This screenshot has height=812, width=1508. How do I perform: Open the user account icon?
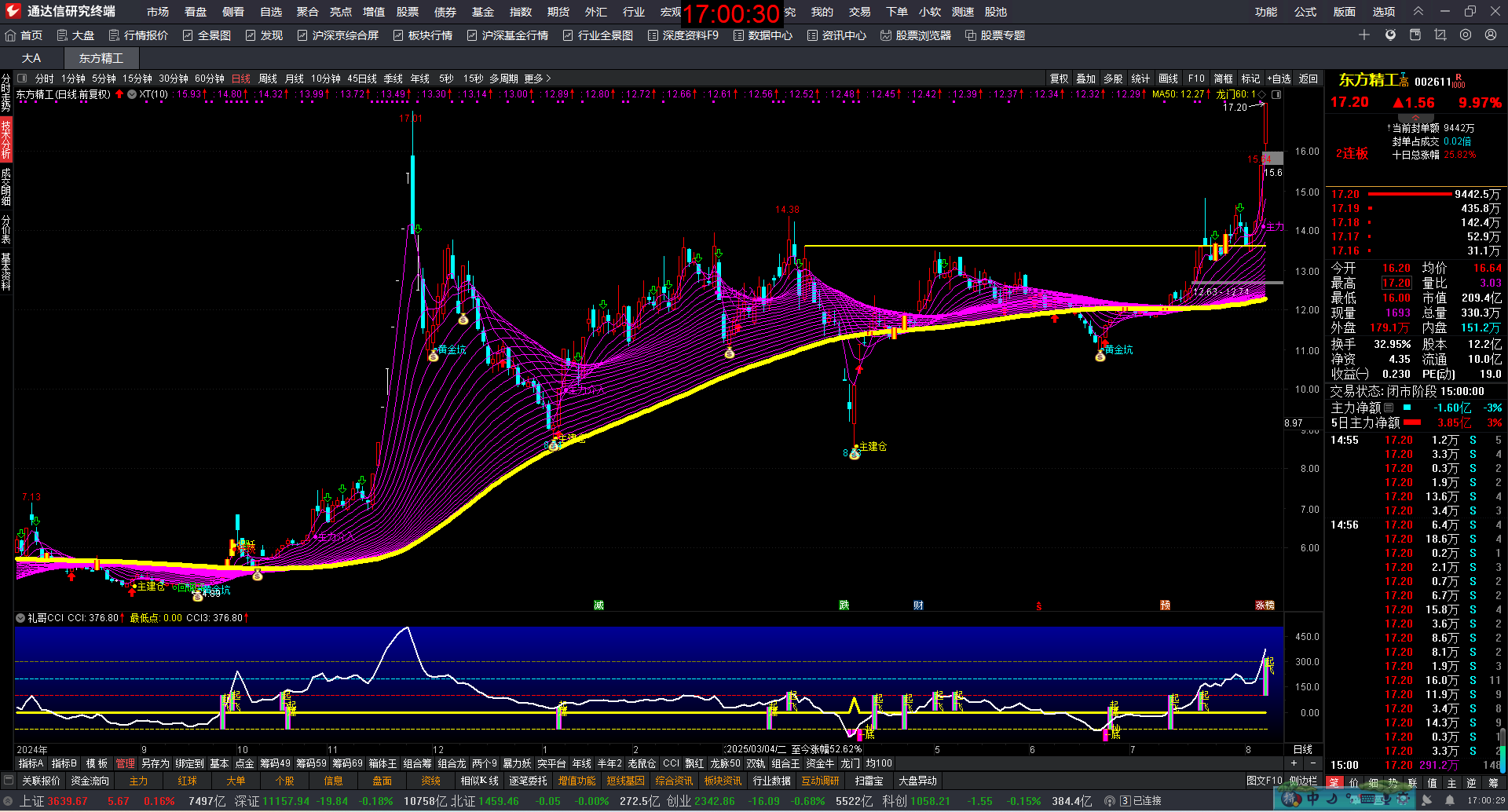[1491, 35]
